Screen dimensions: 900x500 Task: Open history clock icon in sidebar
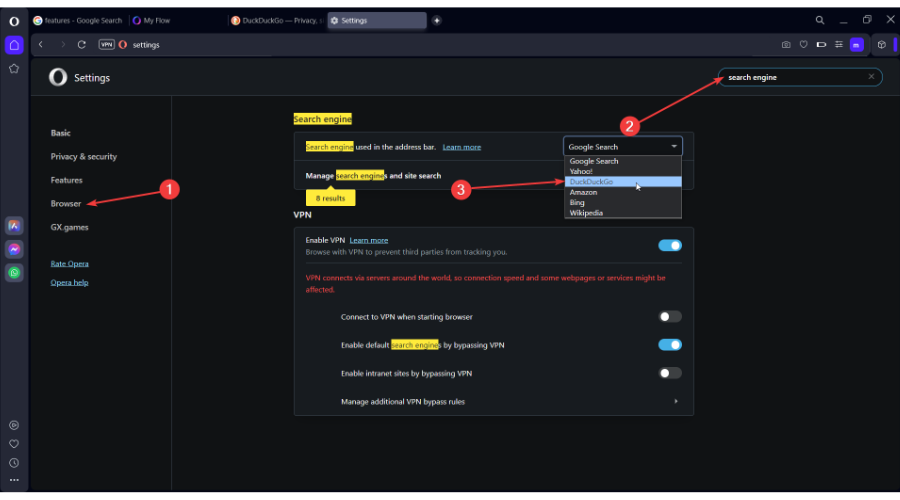14,463
